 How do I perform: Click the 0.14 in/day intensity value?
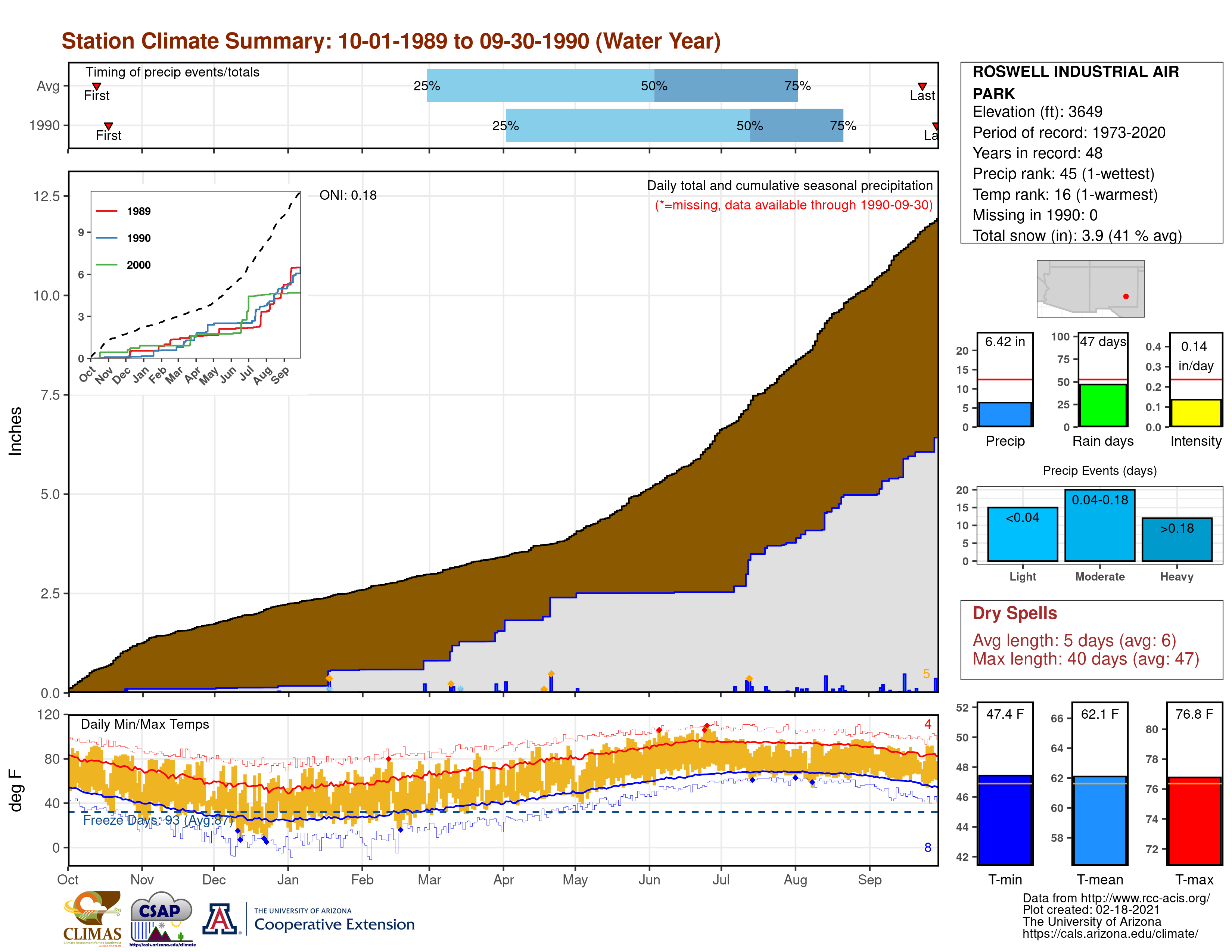click(x=1195, y=356)
